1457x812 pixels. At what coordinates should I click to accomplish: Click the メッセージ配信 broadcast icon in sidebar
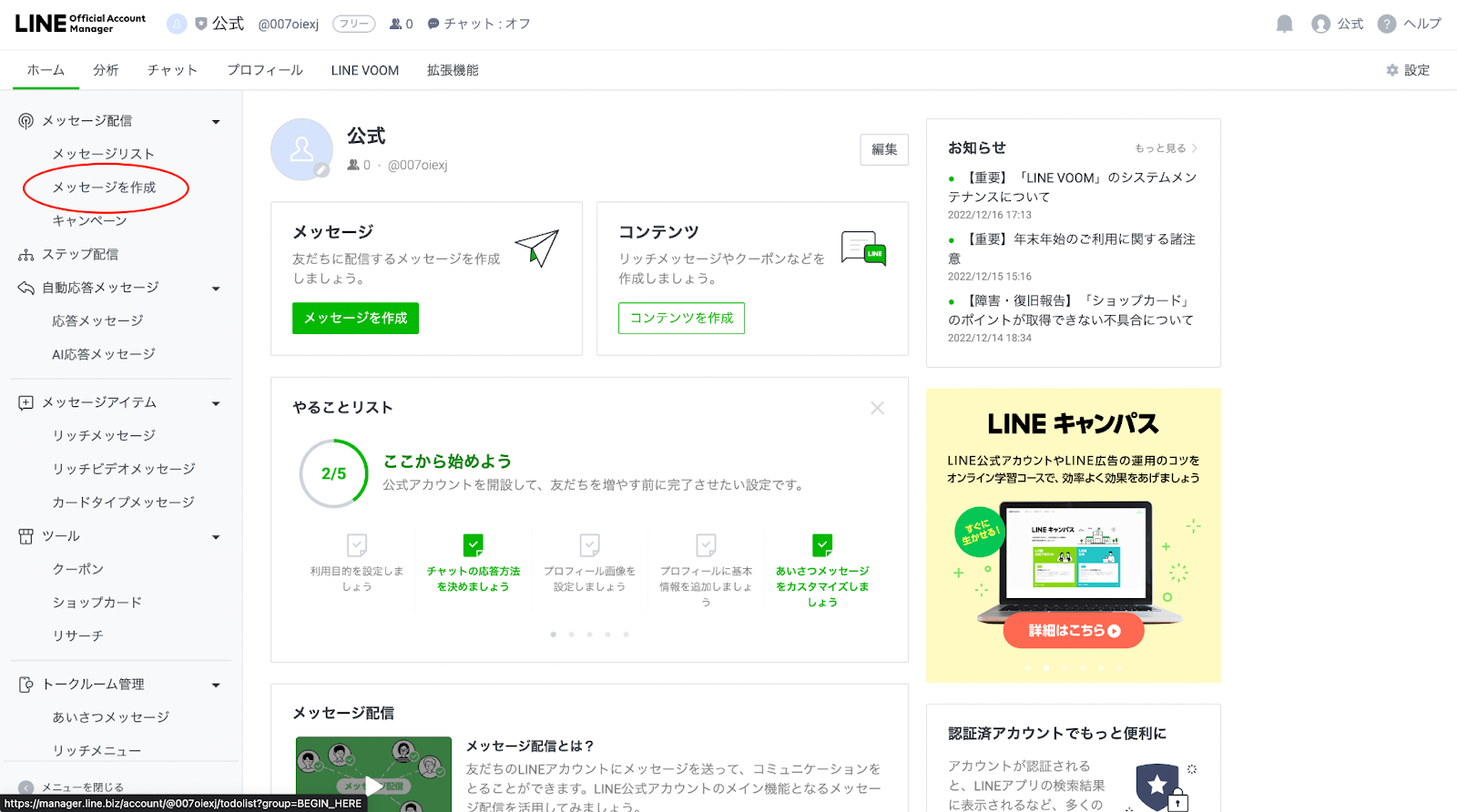tap(25, 121)
